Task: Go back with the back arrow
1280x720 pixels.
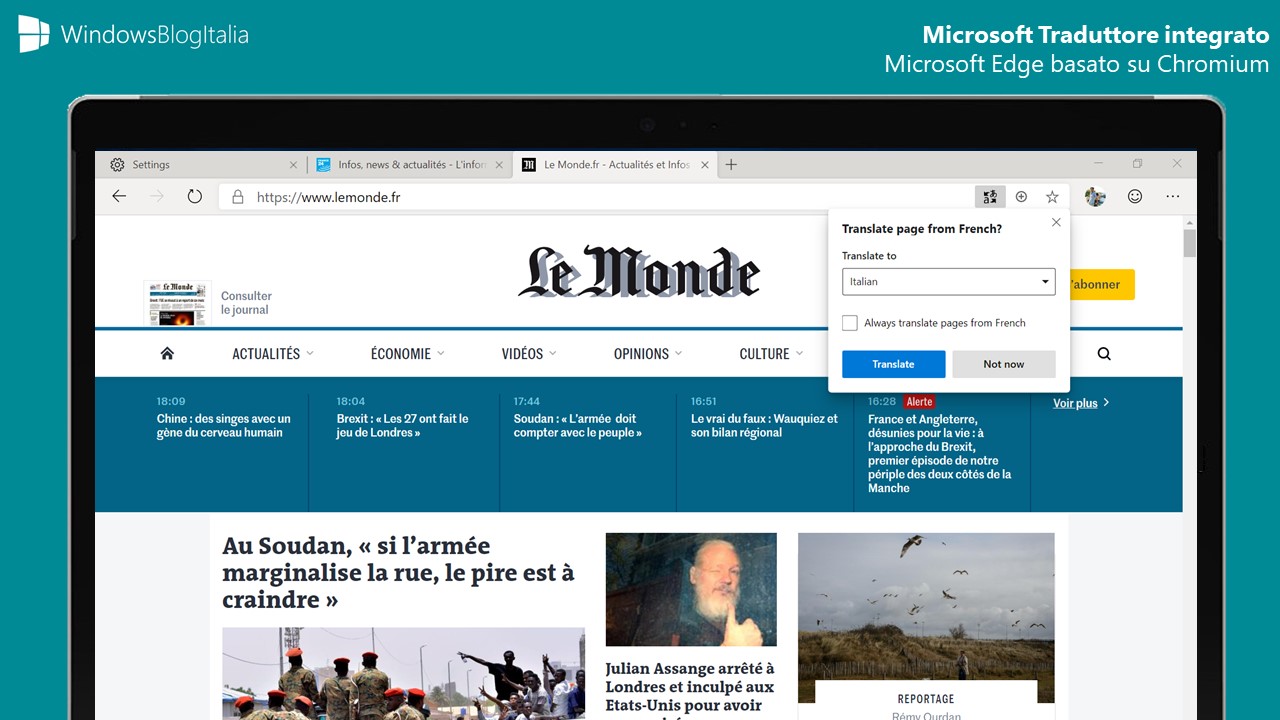Action: (x=119, y=197)
